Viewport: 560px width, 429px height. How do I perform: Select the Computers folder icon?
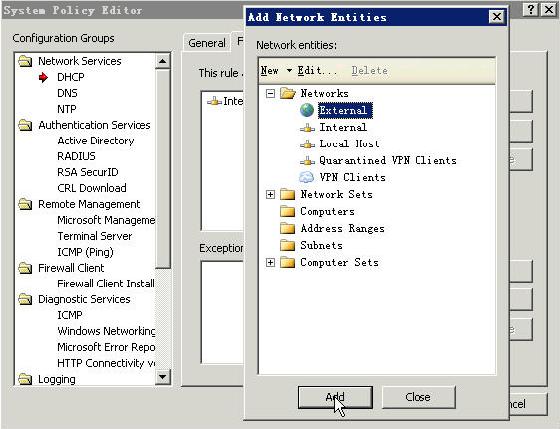pos(288,211)
